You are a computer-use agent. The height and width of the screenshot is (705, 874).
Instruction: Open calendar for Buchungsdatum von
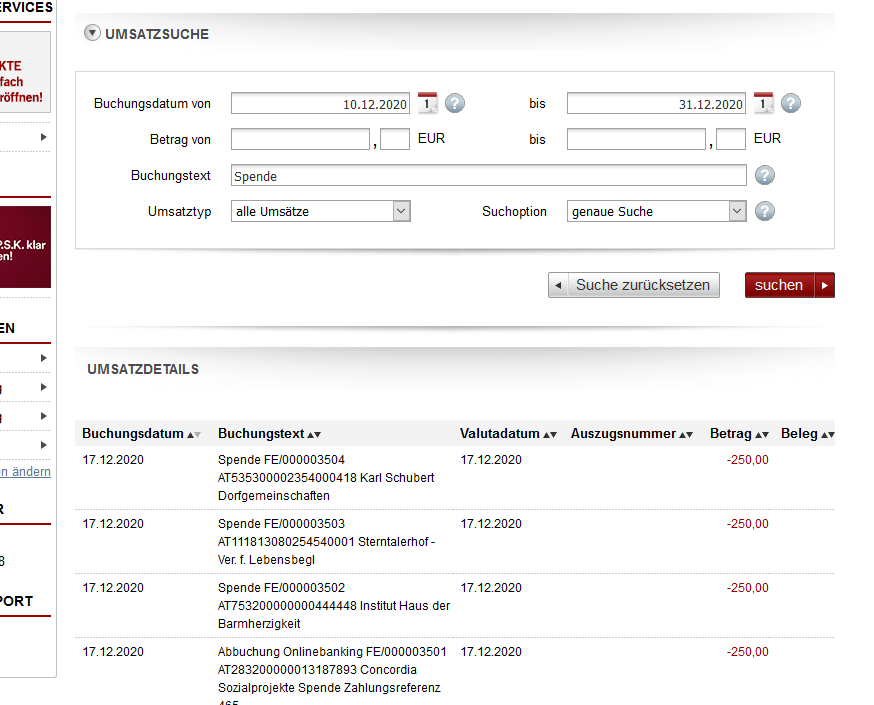point(427,103)
